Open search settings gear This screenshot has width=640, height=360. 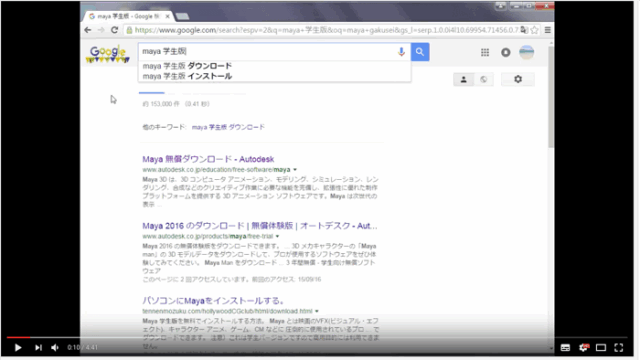coord(518,79)
